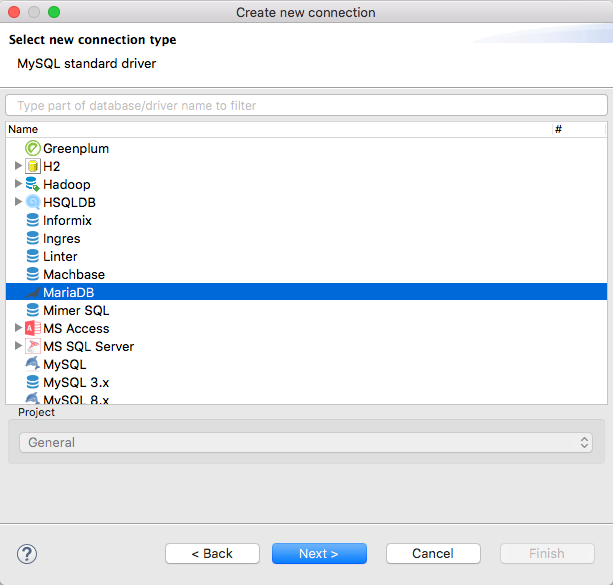
Task: Expand the MS Access tree node
Action: [18, 328]
